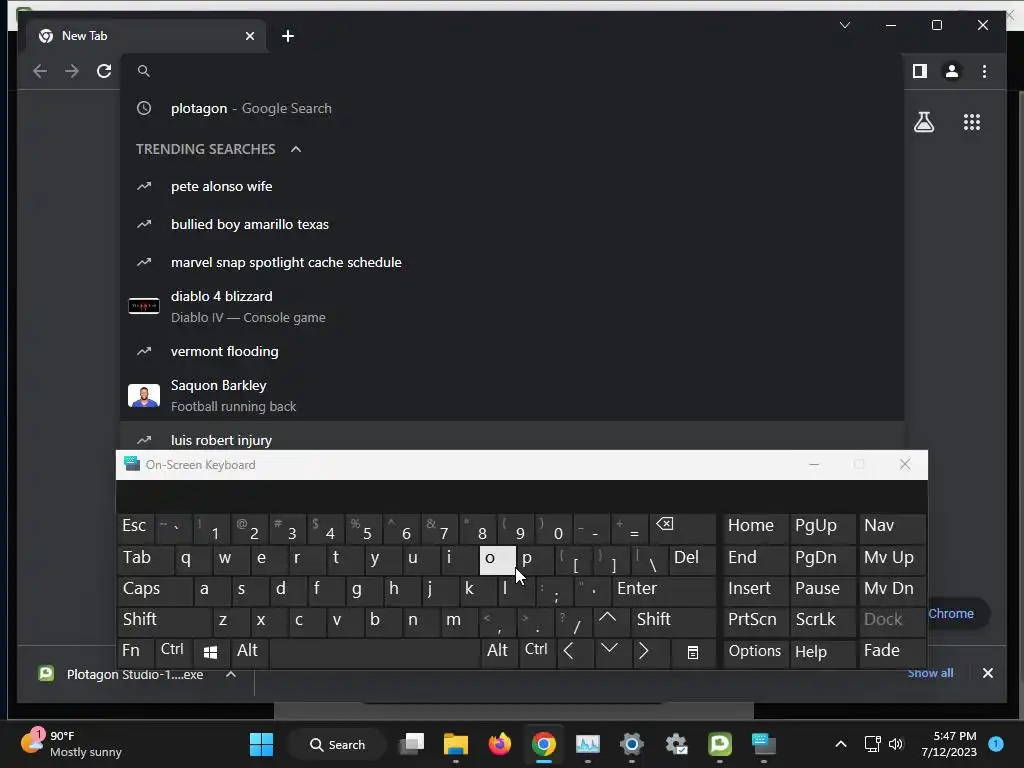Expand Plotagon Studio download options chevron
This screenshot has width=1024, height=768.
tap(231, 675)
